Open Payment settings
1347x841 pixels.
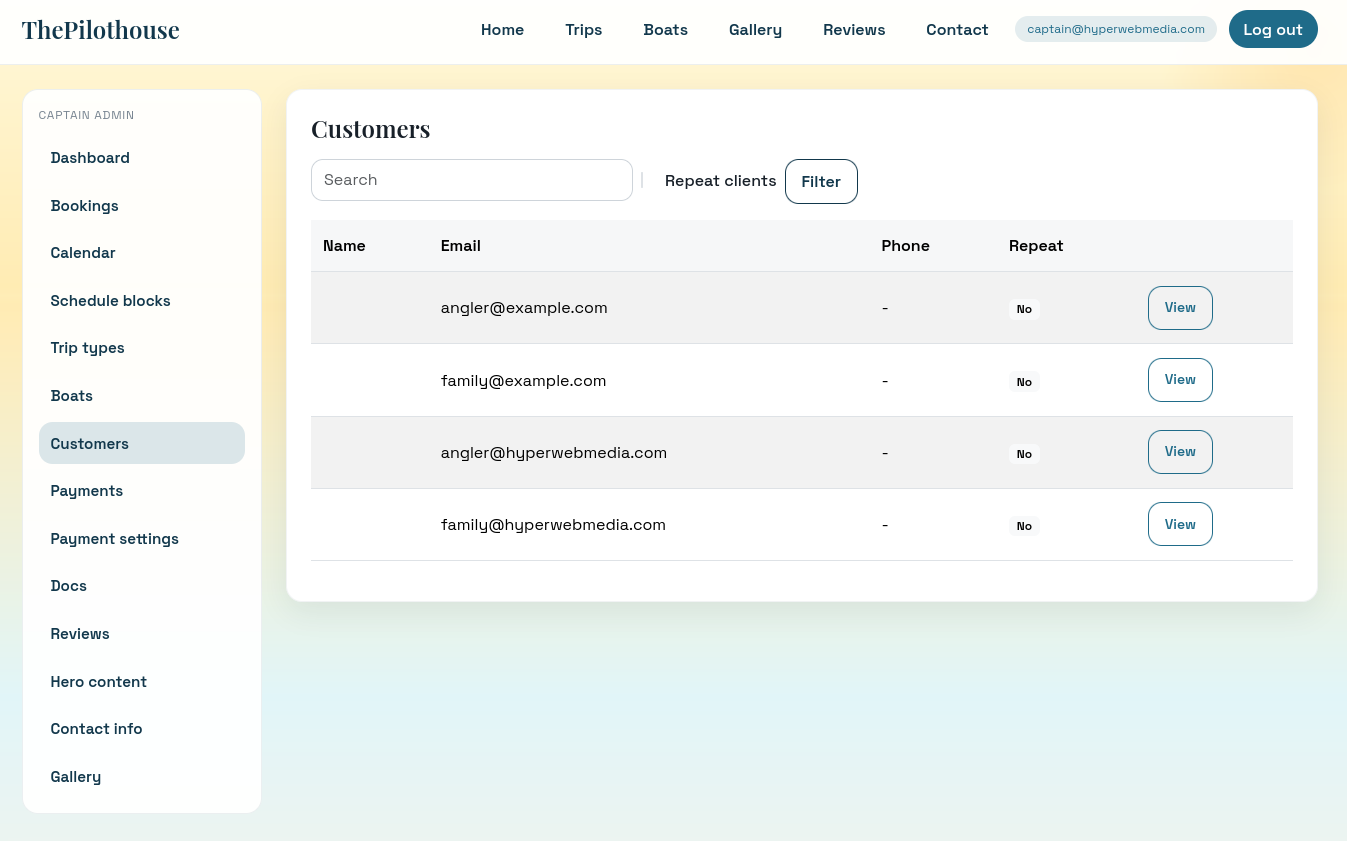point(114,539)
